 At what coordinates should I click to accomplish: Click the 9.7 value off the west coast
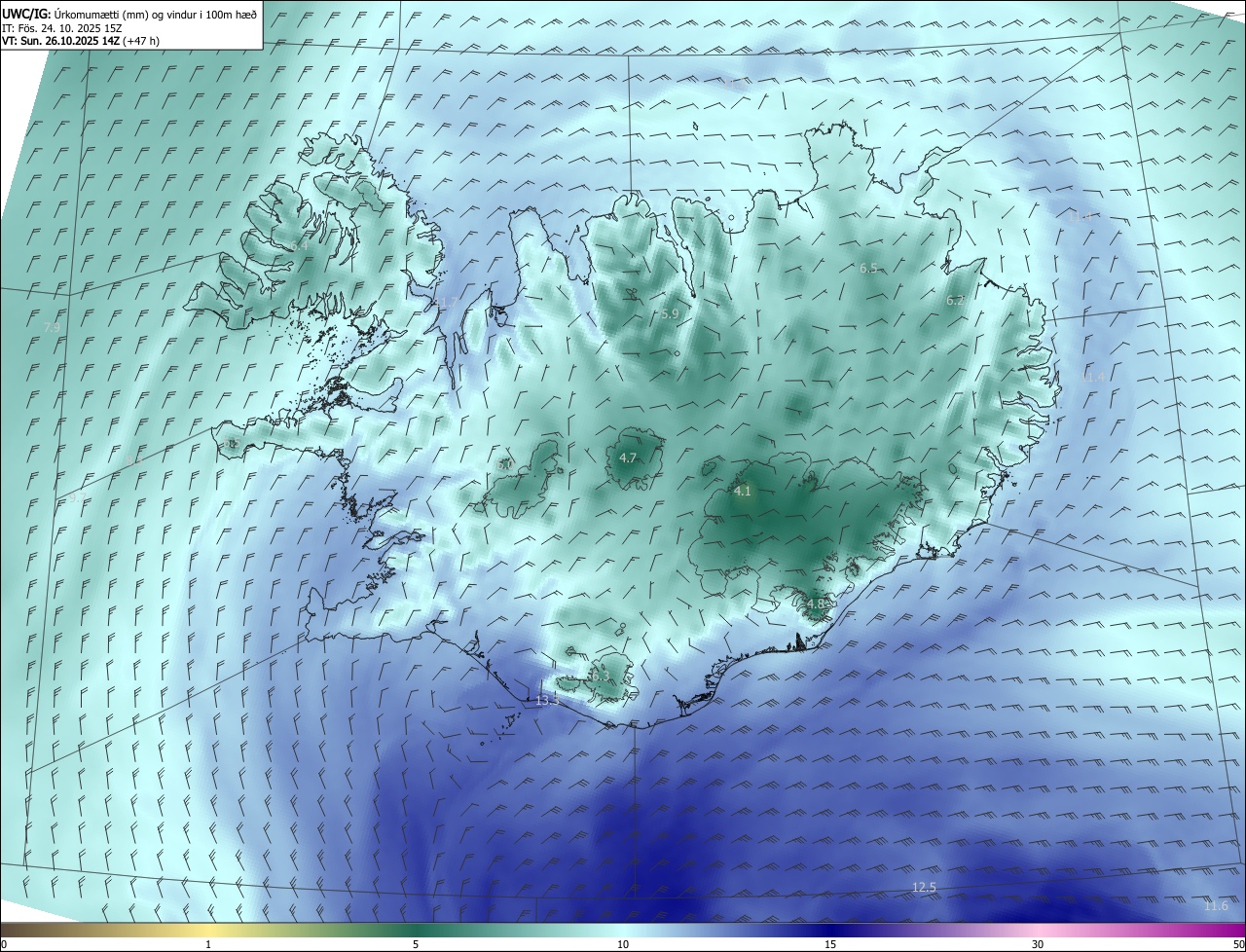point(76,497)
